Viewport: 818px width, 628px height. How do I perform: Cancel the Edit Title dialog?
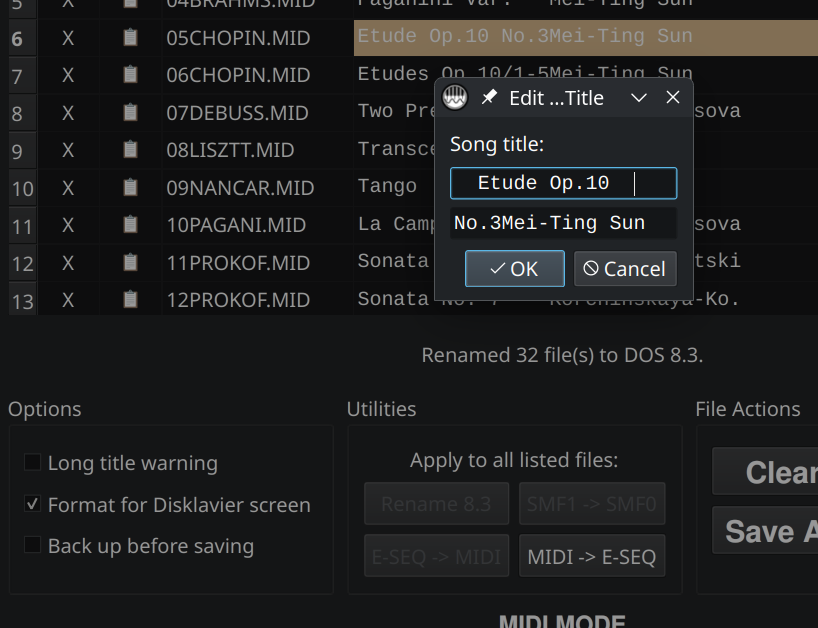click(x=625, y=268)
